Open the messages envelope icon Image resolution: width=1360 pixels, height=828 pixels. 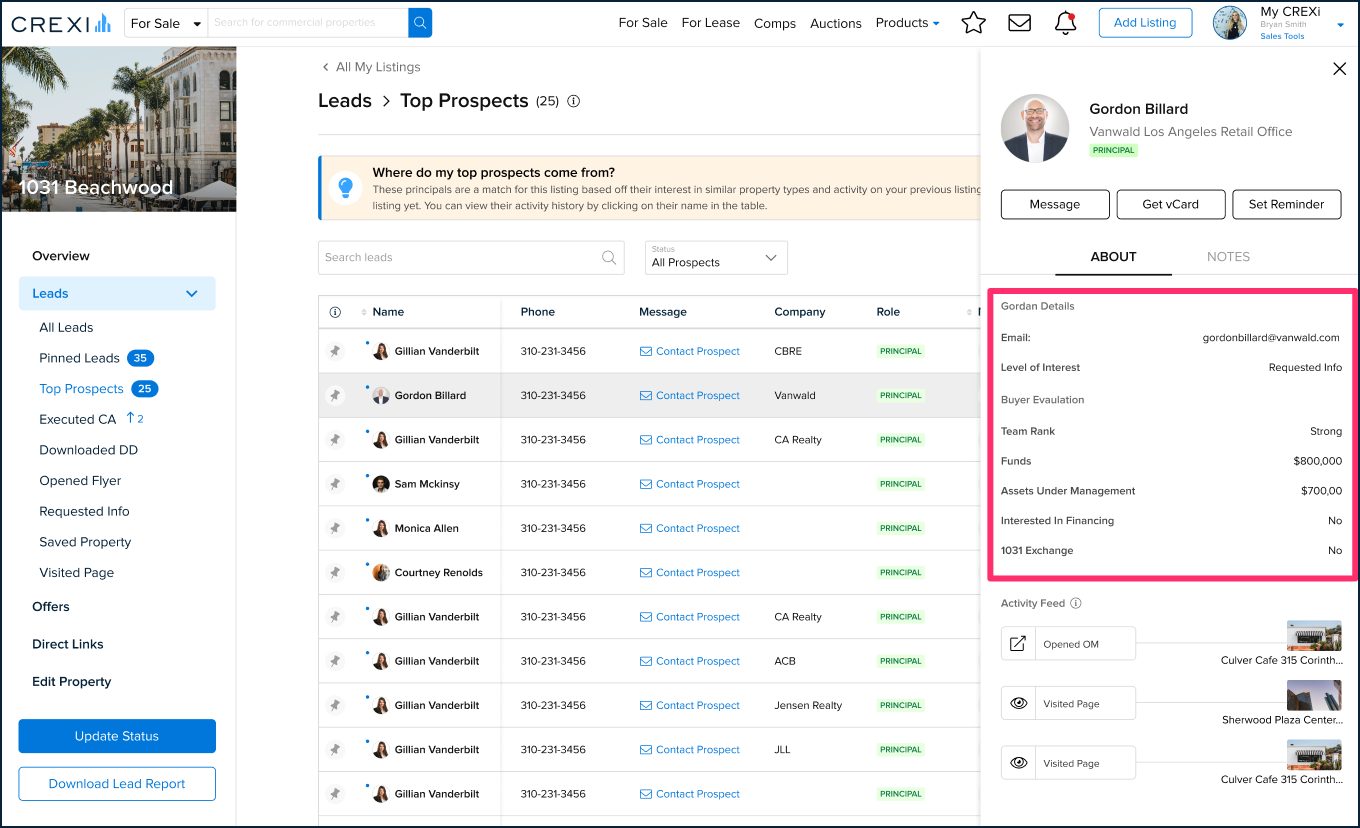(x=1019, y=22)
